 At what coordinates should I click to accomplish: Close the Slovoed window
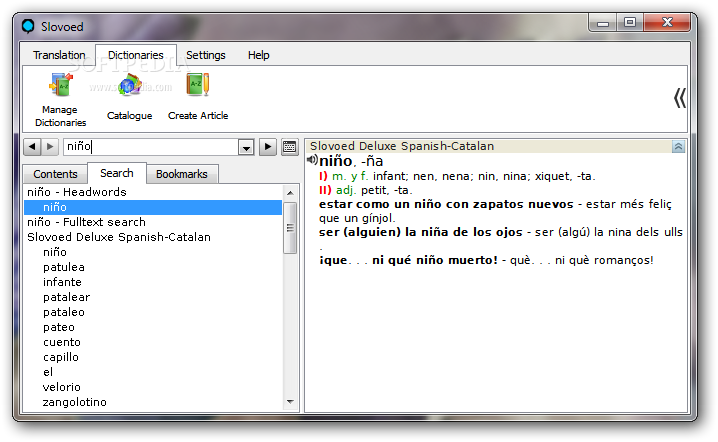[667, 23]
